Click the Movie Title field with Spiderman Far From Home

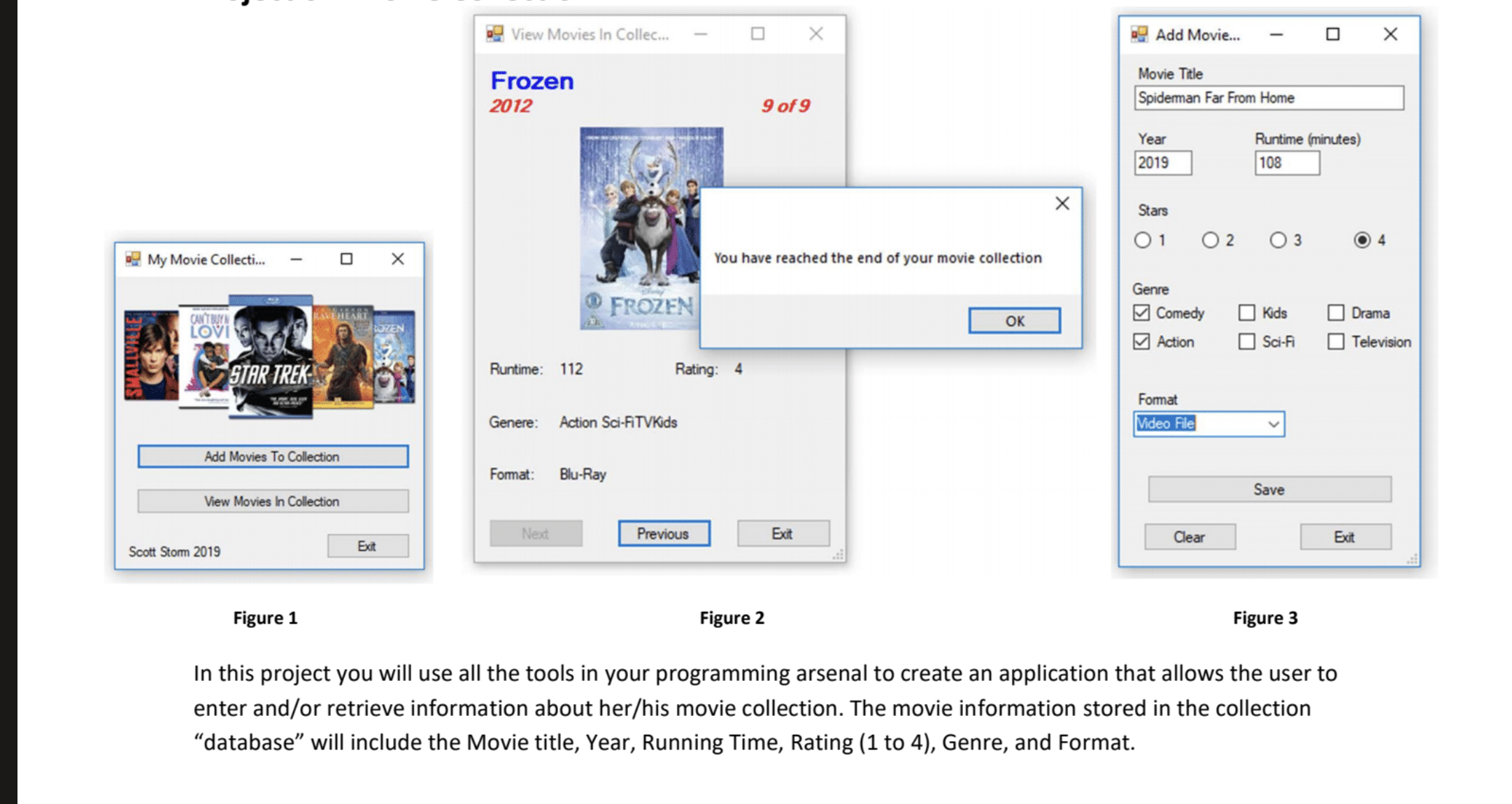pos(1268,98)
